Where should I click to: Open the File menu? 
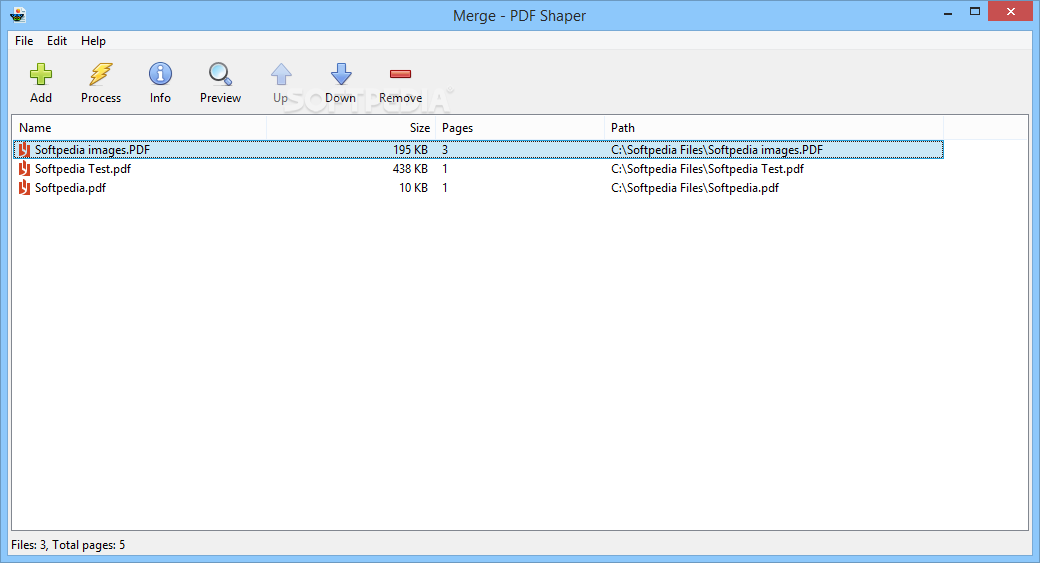pyautogui.click(x=24, y=40)
